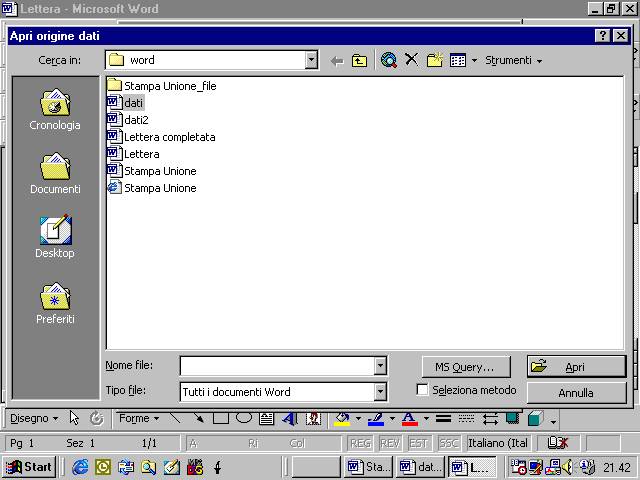The height and width of the screenshot is (480, 640).
Task: Create a new folder in the dialog
Action: pyautogui.click(x=435, y=60)
